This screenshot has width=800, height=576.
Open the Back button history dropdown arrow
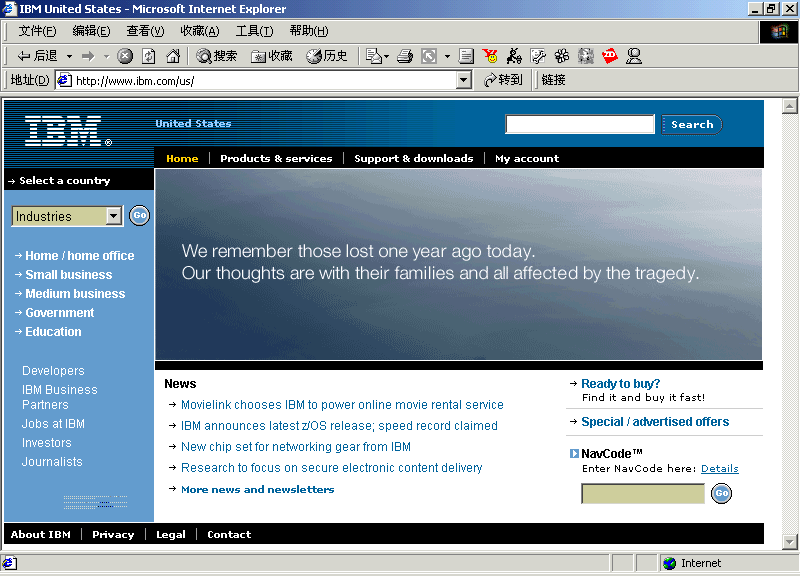coord(69,56)
